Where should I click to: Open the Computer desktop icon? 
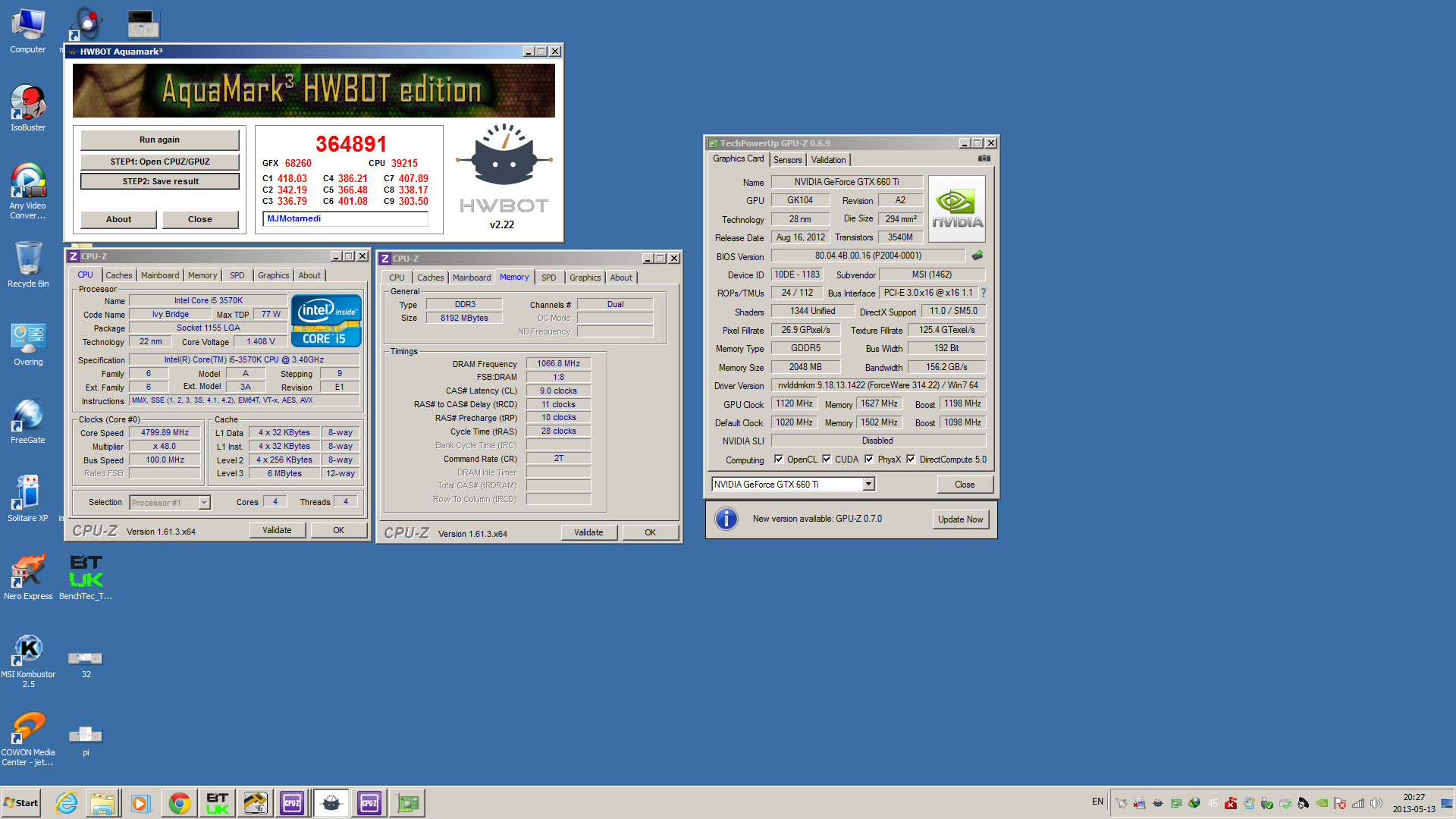coord(28,30)
